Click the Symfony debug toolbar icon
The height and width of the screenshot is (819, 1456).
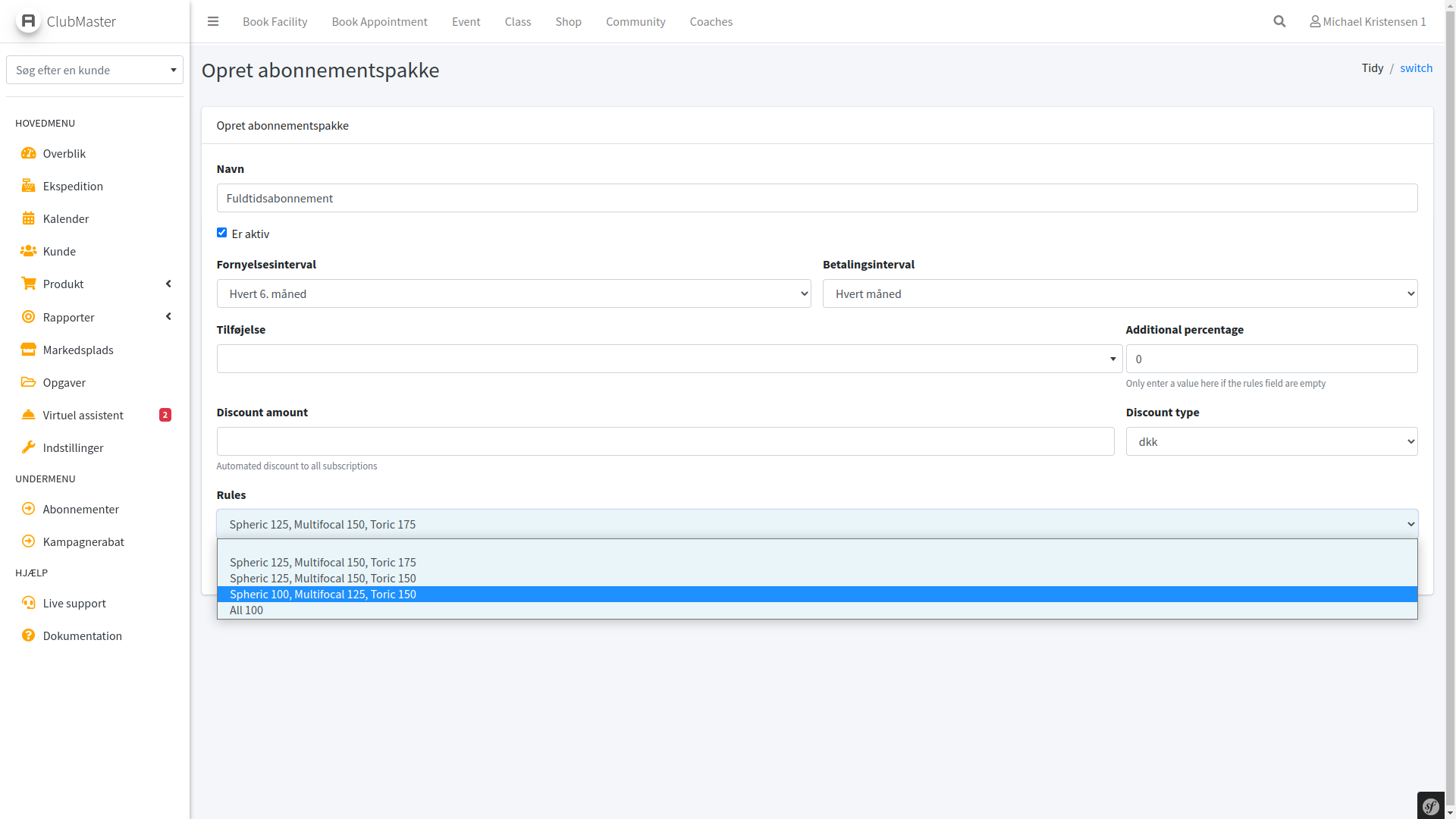tap(1431, 806)
